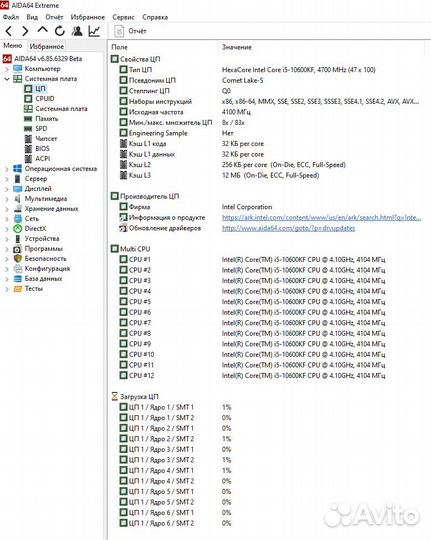
Task: Expand the Компьютер tree node
Action: 7,69
